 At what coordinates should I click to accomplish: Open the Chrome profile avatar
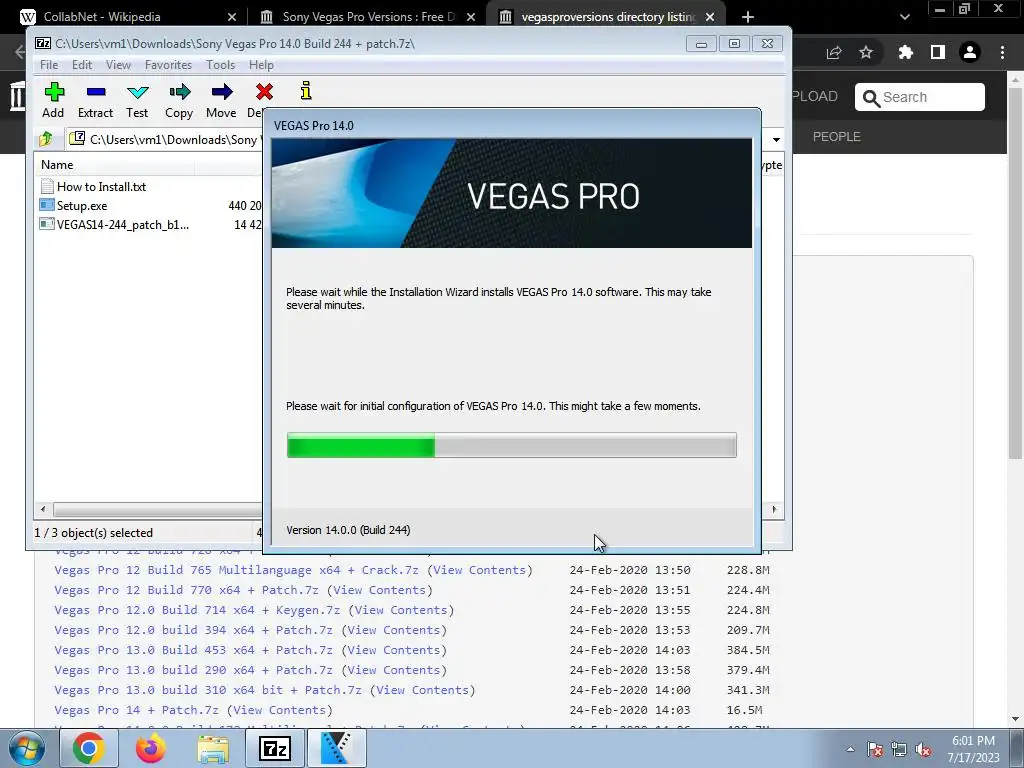click(970, 52)
